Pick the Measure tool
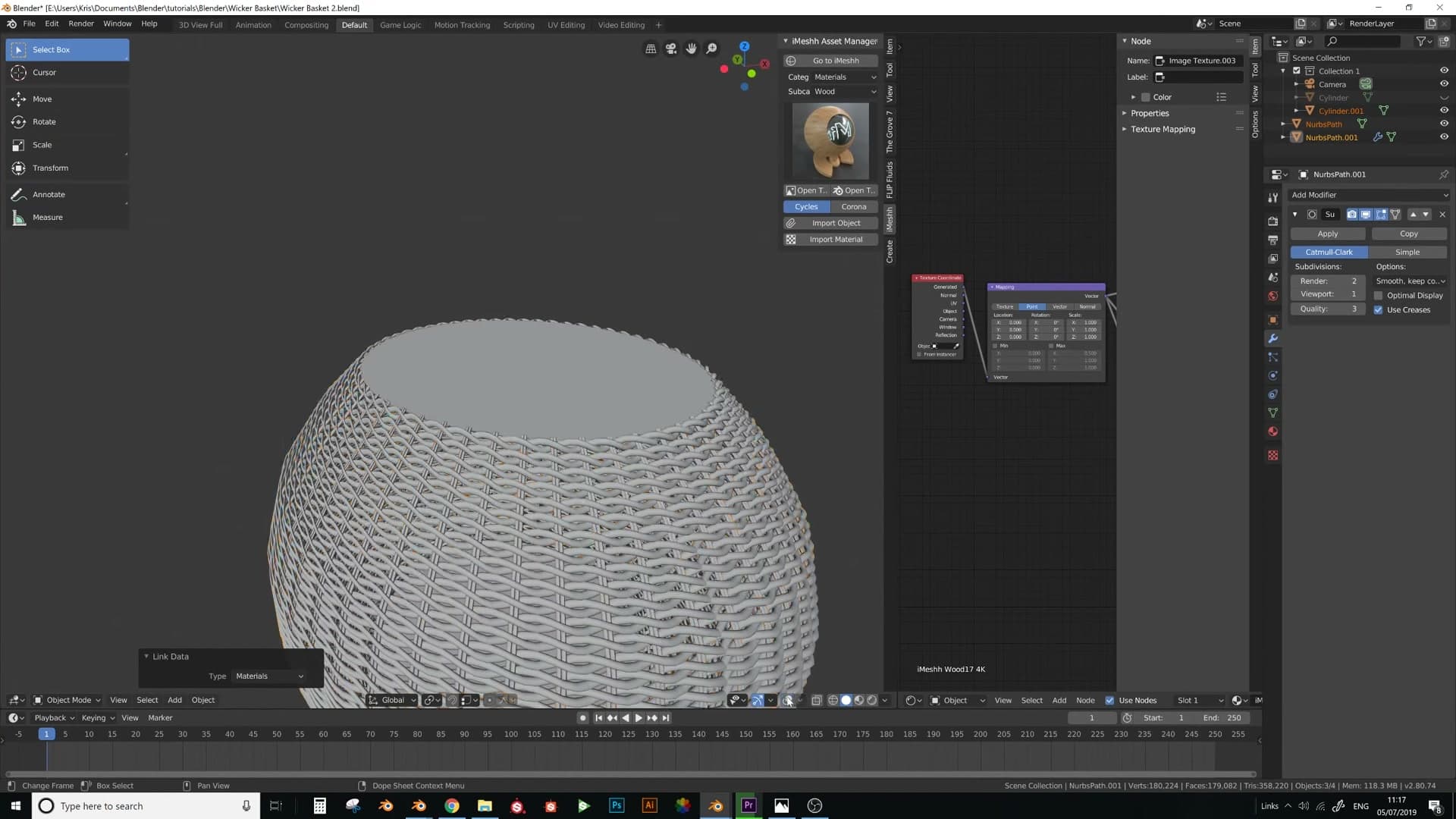This screenshot has height=819, width=1456. pyautogui.click(x=67, y=218)
